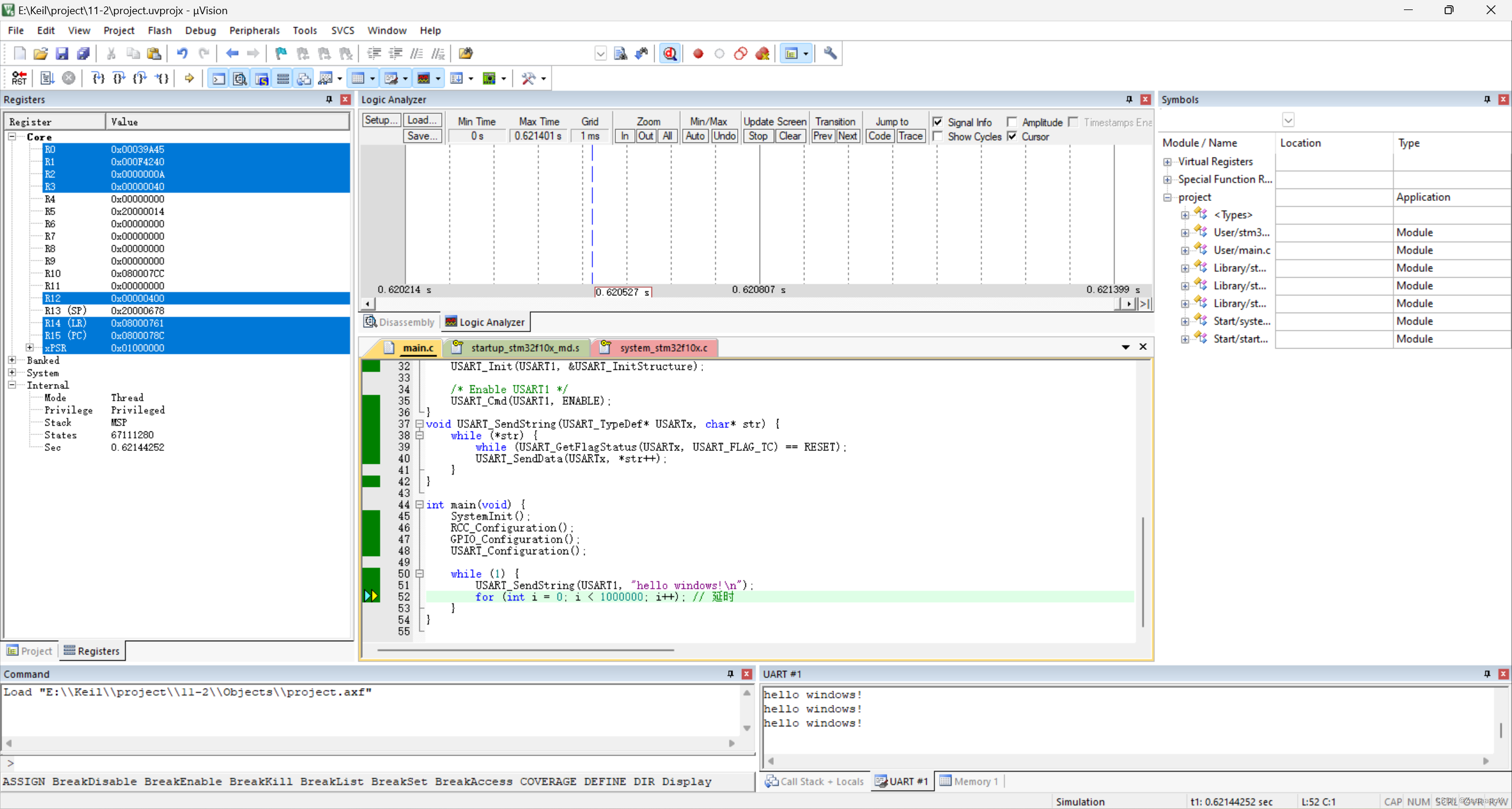Switch to Disassembly tab
The image size is (1512, 809).
pos(399,322)
